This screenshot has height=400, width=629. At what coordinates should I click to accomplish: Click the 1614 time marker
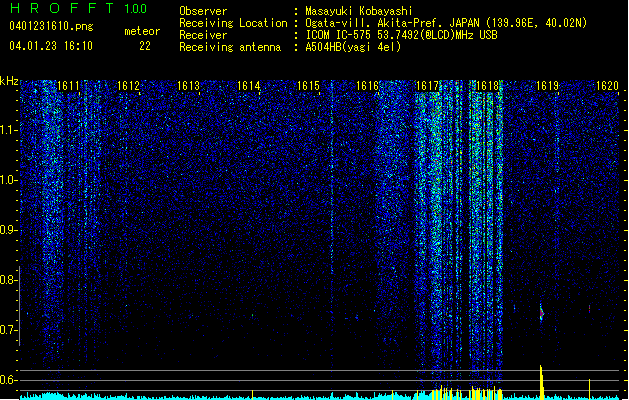pos(248,86)
